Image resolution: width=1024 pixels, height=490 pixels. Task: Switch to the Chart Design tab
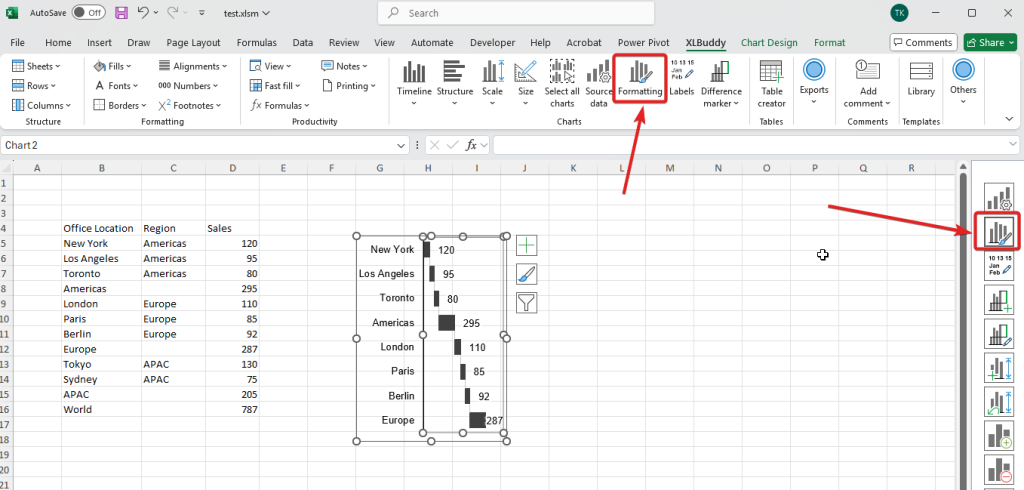769,43
